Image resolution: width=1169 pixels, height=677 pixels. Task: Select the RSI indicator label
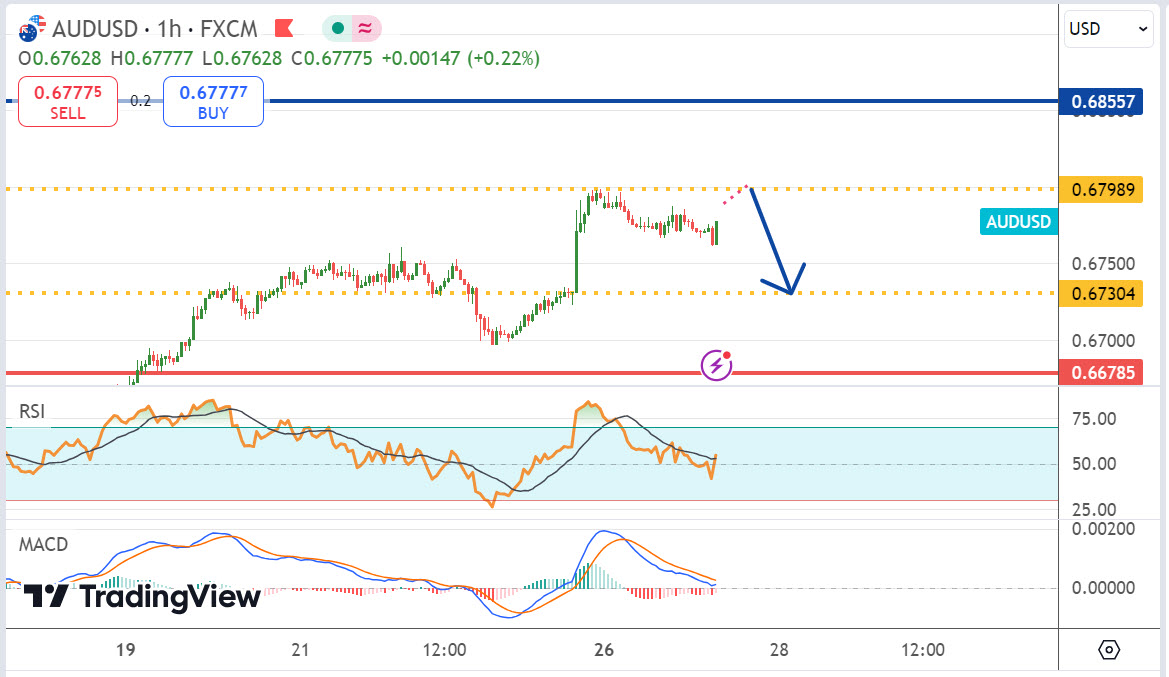pyautogui.click(x=30, y=411)
